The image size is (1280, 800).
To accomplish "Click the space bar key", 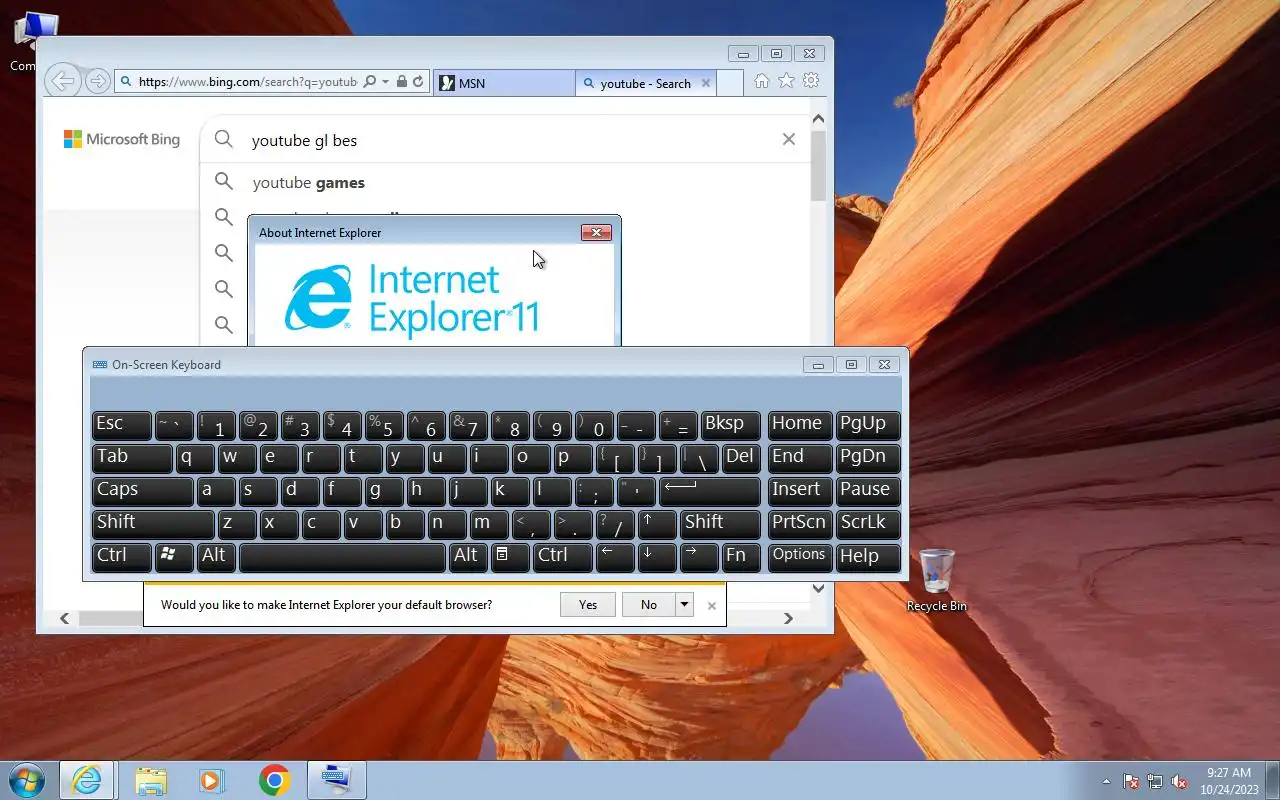I will coord(342,556).
